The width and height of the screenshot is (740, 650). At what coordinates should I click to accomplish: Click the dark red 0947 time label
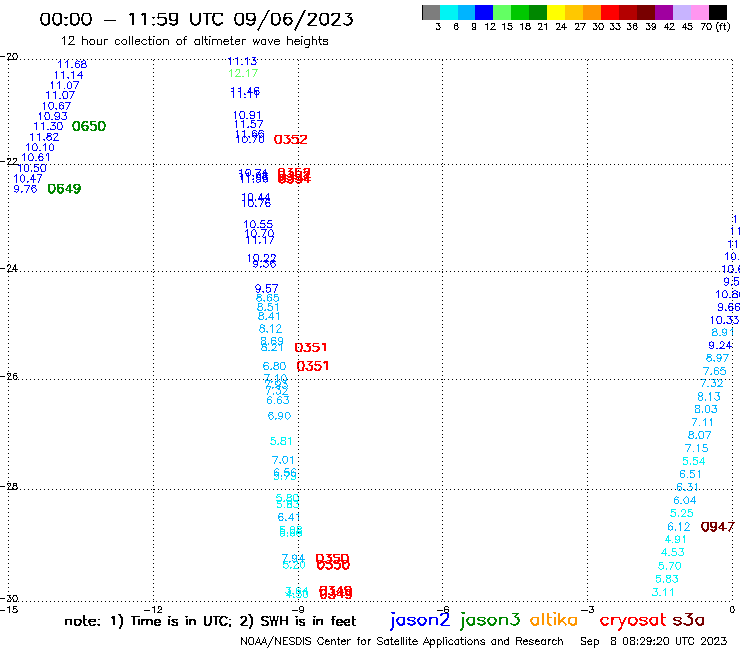[717, 527]
